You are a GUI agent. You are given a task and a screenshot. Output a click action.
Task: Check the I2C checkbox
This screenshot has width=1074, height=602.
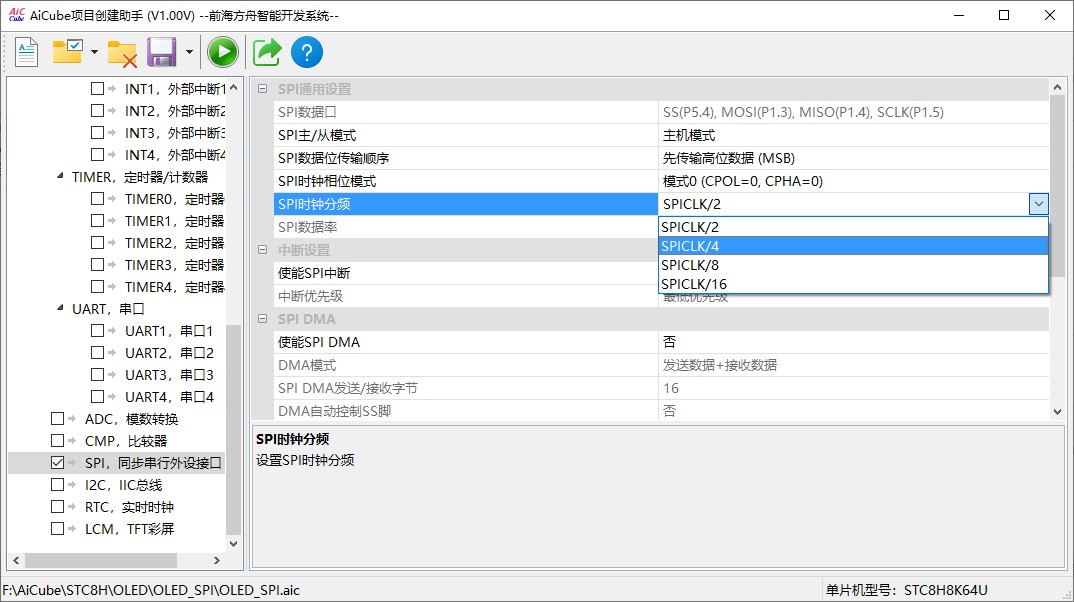(58, 485)
